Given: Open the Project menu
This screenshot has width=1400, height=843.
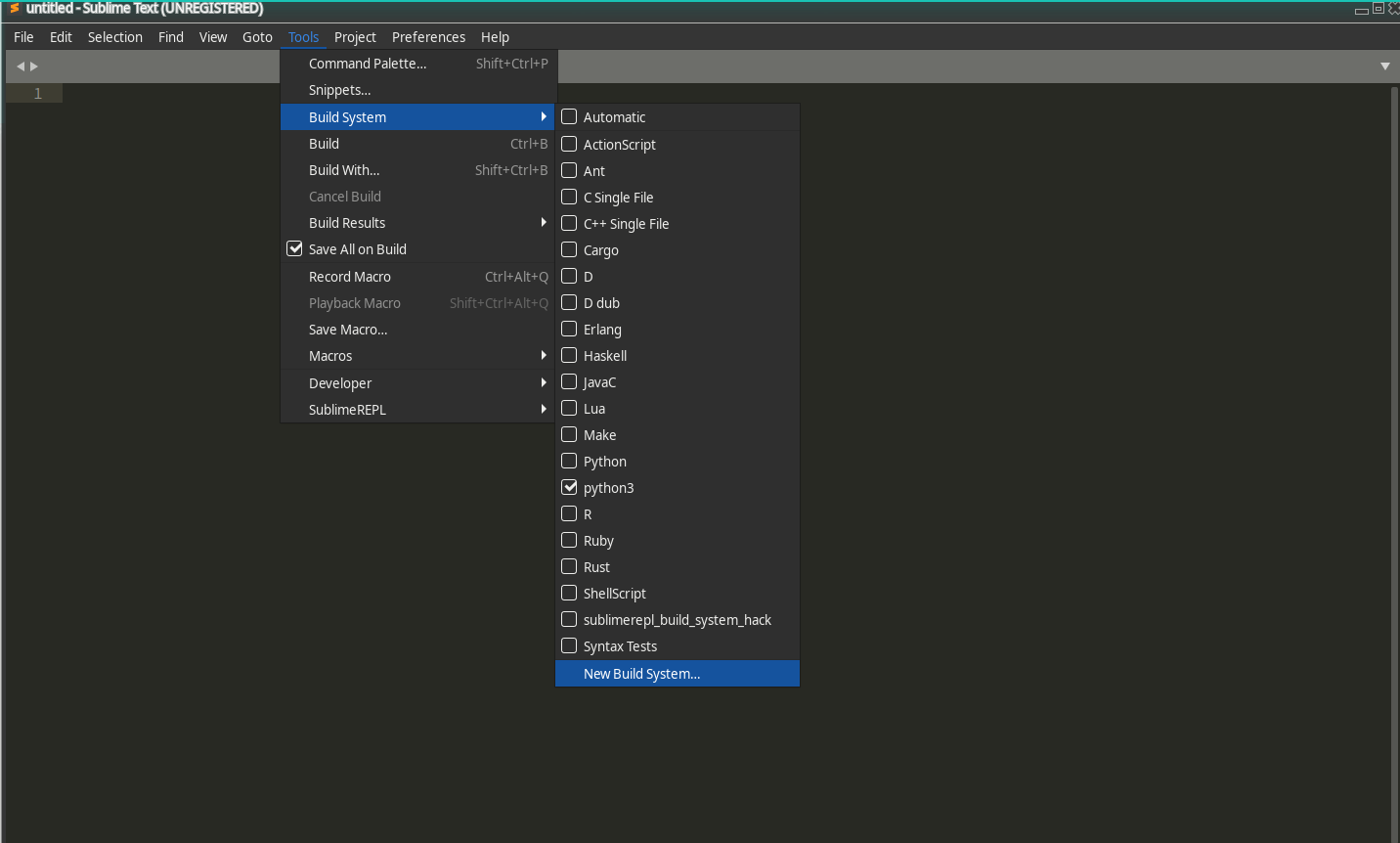Looking at the screenshot, I should (x=355, y=37).
